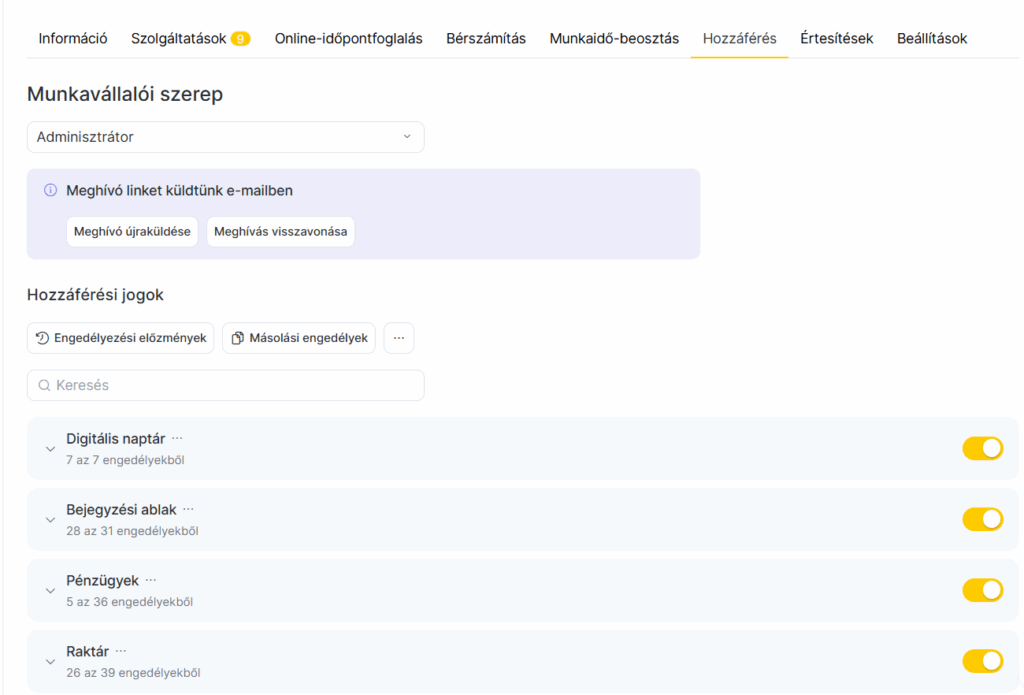Image resolution: width=1024 pixels, height=695 pixels.
Task: Click the info icon in the invitation banner
Action: [51, 190]
